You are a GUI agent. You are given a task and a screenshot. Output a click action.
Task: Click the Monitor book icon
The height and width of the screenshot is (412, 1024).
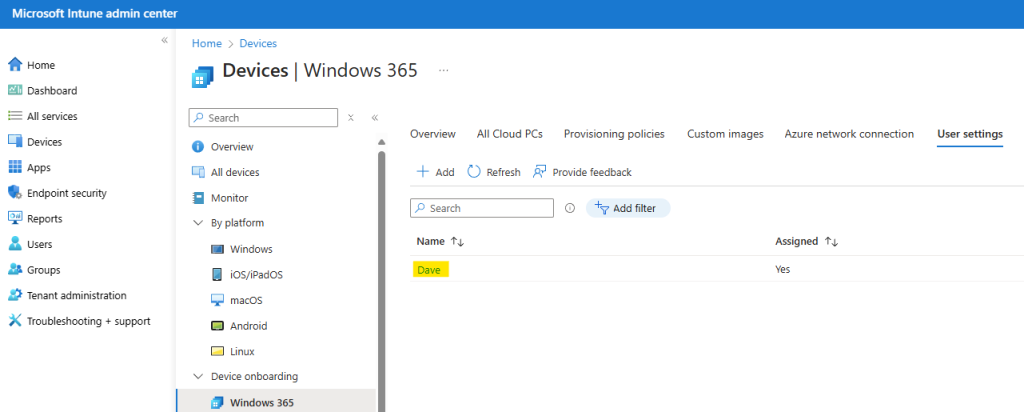click(x=198, y=197)
